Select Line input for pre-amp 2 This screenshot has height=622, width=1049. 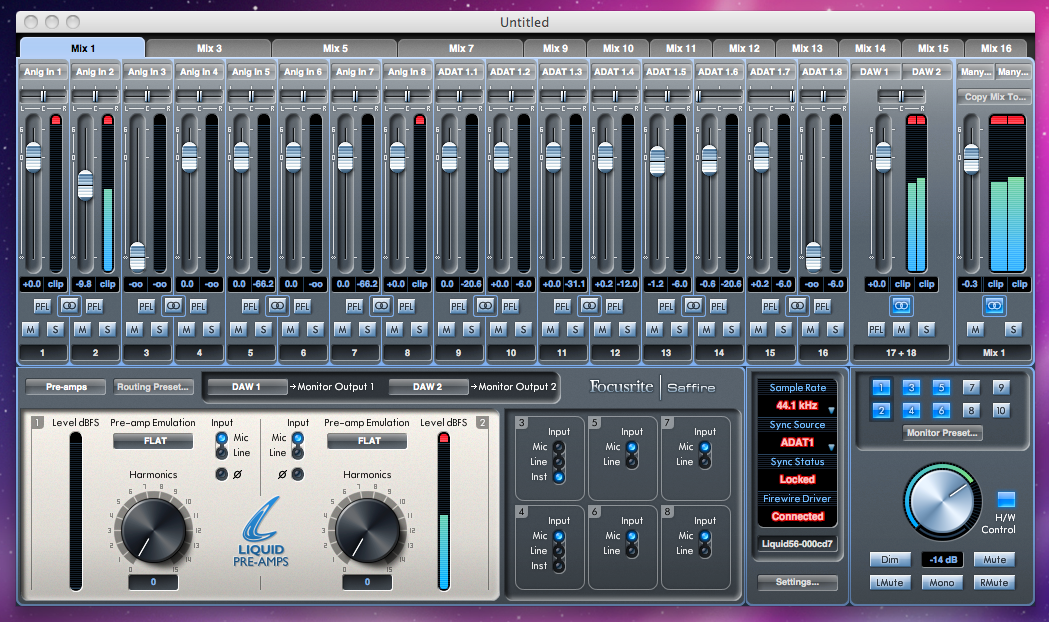298,453
